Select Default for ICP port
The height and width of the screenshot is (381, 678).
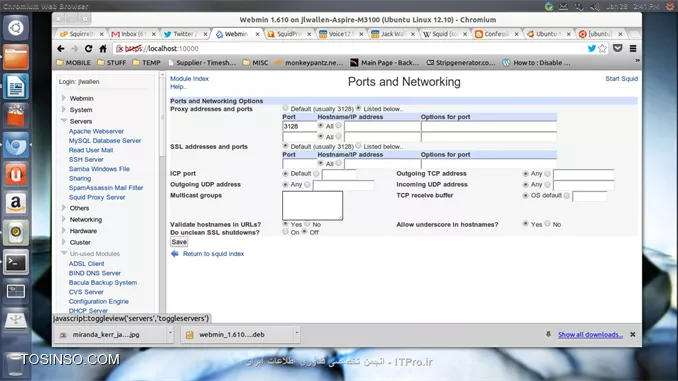coord(285,173)
